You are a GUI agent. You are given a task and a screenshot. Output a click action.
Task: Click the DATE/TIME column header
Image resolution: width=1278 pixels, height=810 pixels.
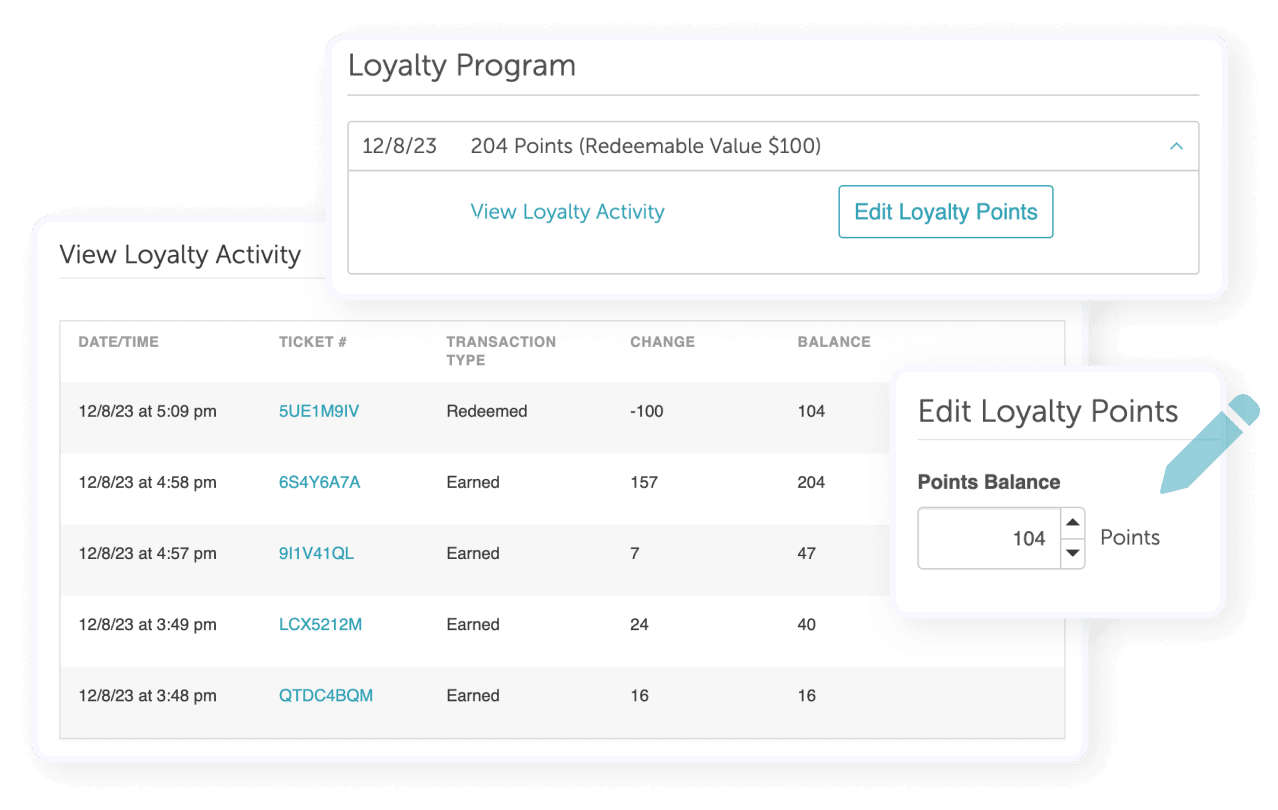click(x=119, y=342)
